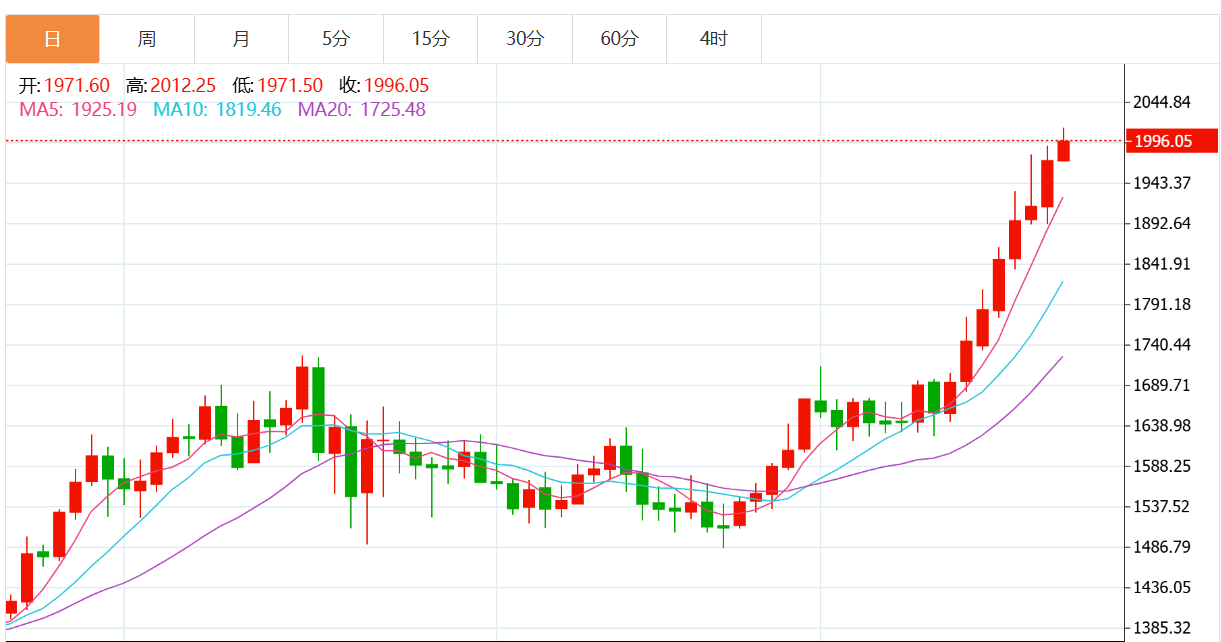
Task: Click the opening price 开:1971.60 value
Action: [x=65, y=86]
